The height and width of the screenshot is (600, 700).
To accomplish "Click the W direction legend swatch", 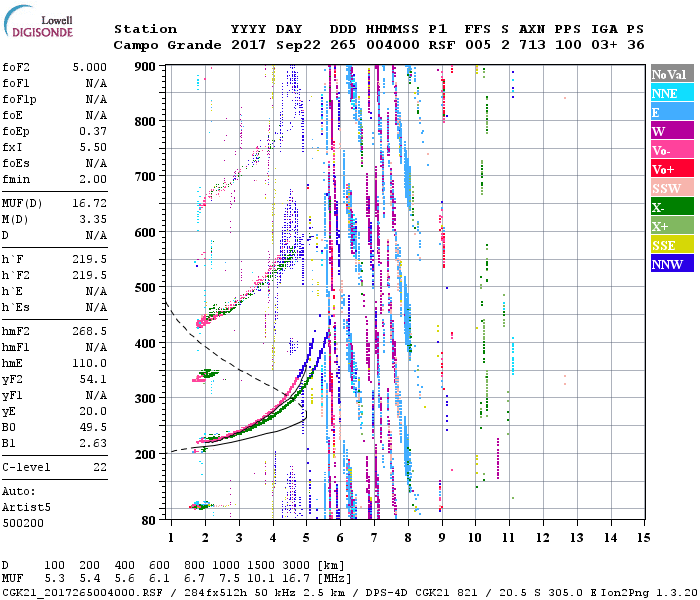I will 672,130.
